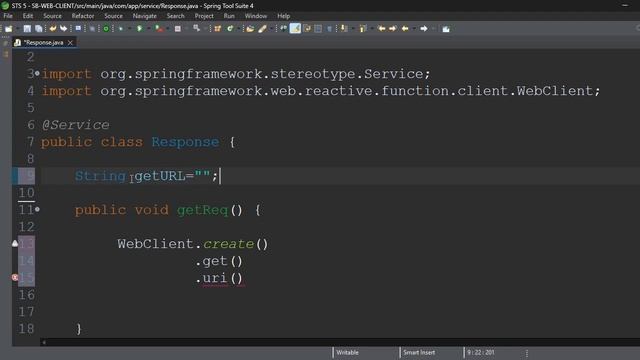Click the New Java Class green C icon
This screenshot has height=360, width=640.
tap(230, 29)
